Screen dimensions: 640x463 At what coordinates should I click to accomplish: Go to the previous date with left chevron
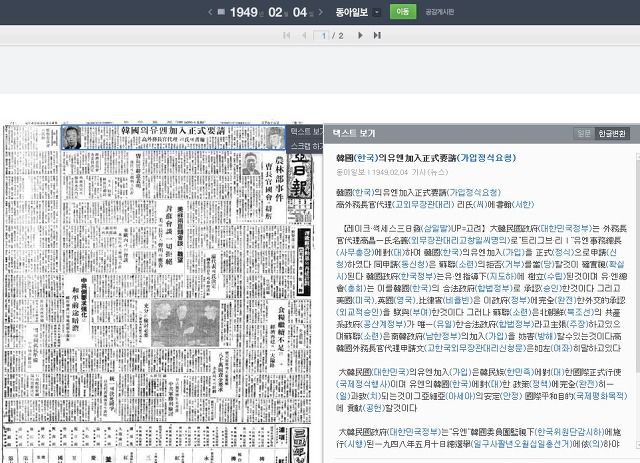tap(210, 12)
